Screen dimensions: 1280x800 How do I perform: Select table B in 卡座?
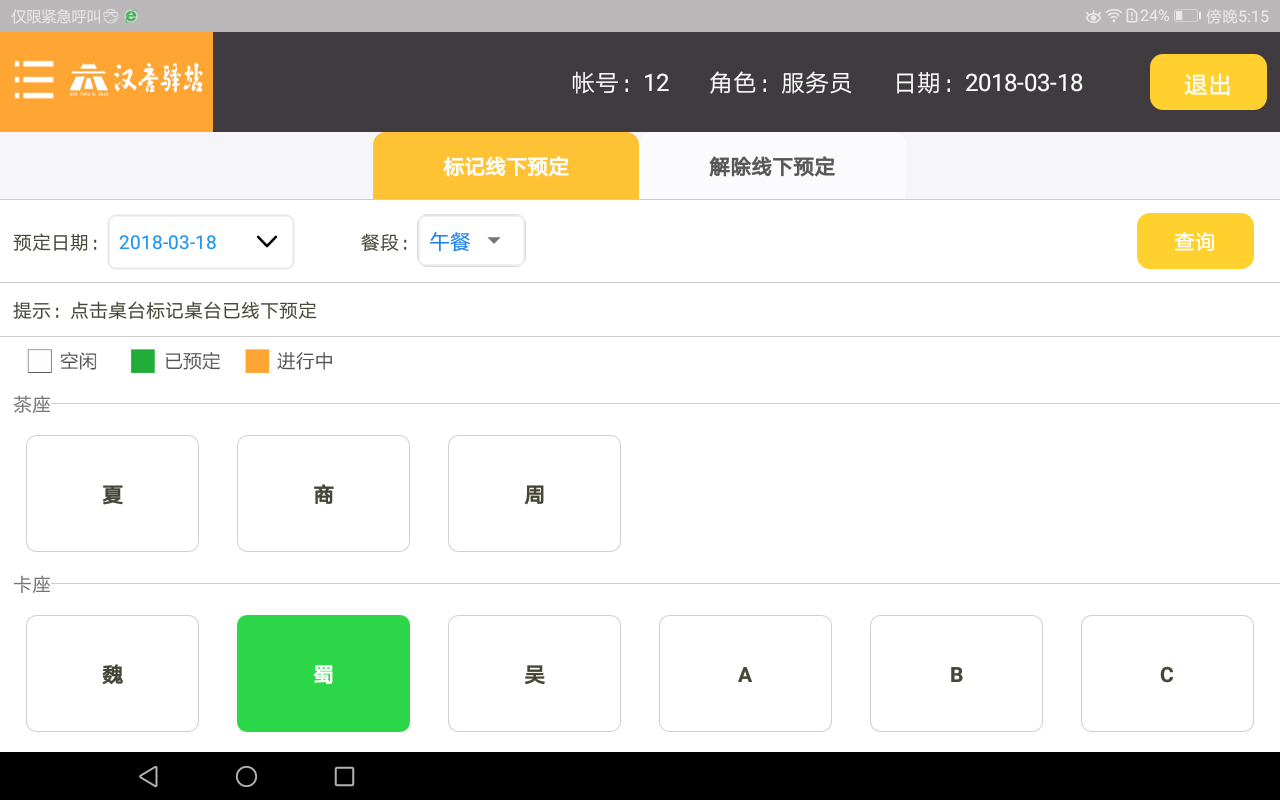[956, 673]
